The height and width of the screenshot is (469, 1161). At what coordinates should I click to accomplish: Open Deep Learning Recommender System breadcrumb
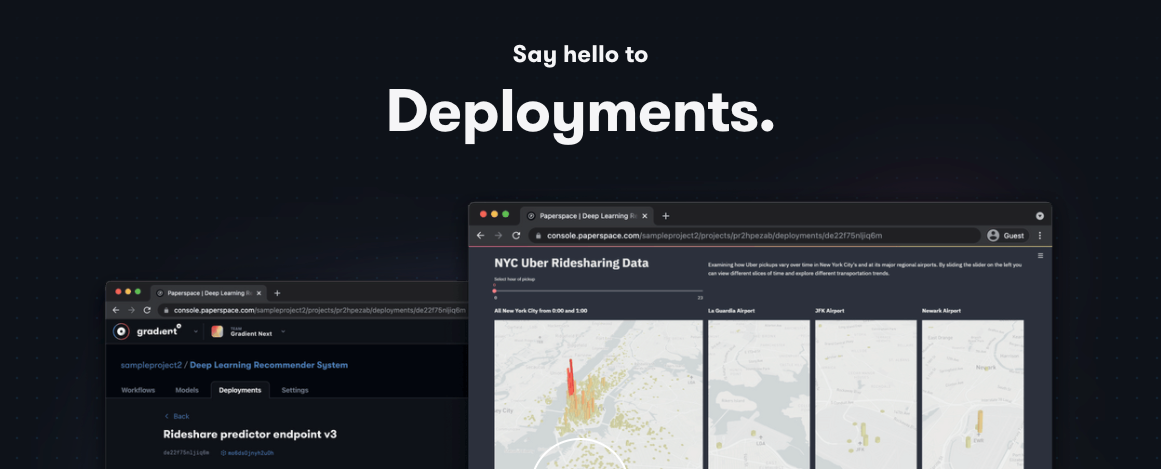coord(269,365)
